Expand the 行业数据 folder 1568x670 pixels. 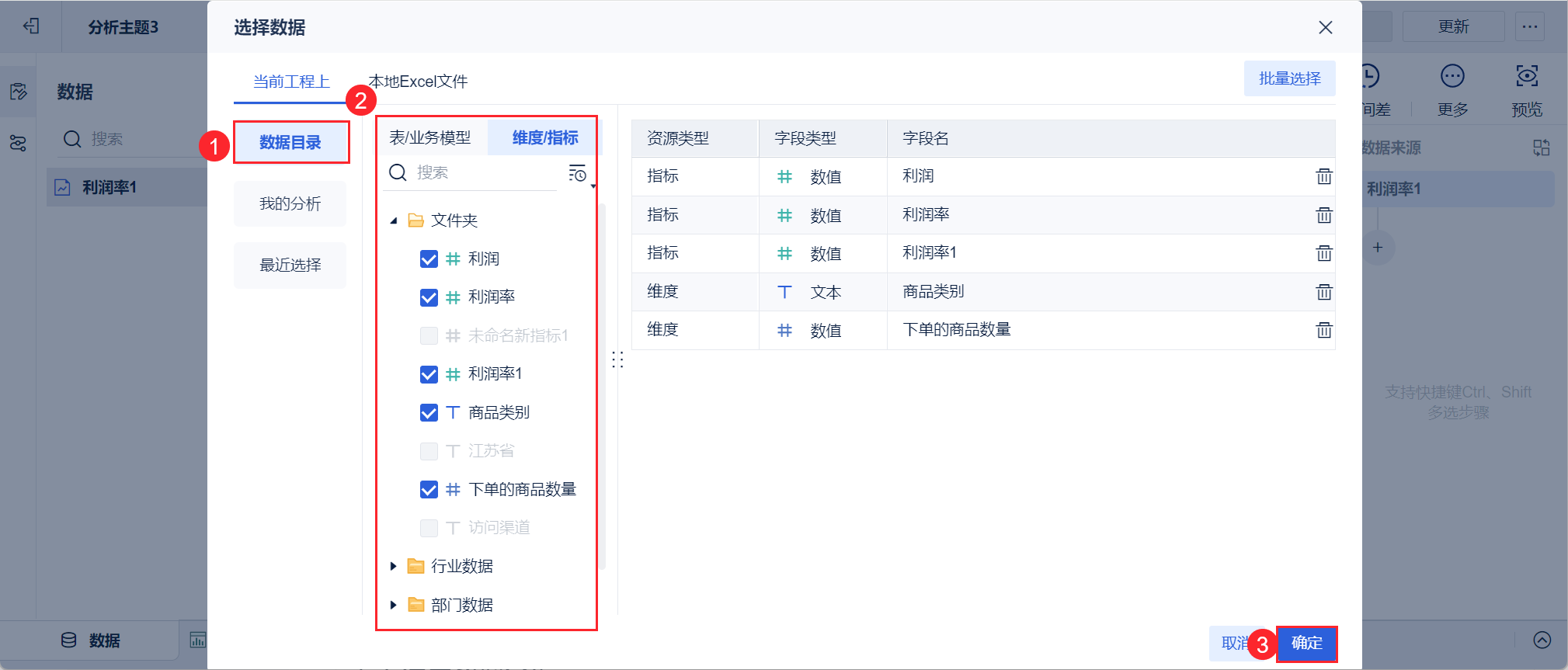point(394,566)
